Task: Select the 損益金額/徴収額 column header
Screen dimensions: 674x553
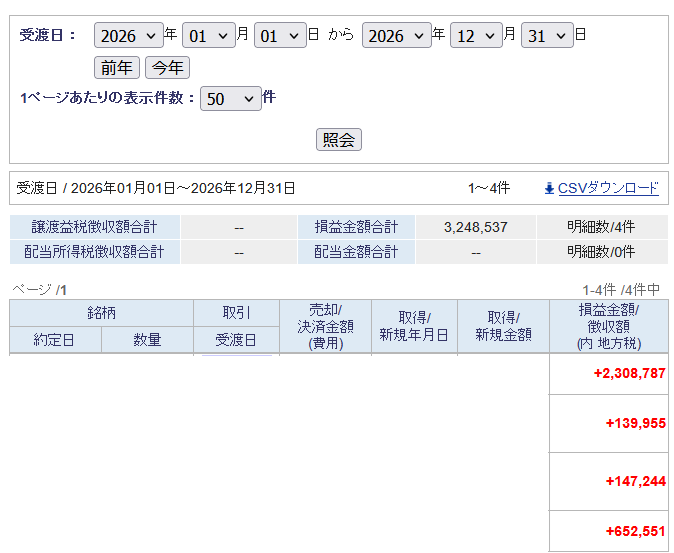Action: (x=609, y=326)
